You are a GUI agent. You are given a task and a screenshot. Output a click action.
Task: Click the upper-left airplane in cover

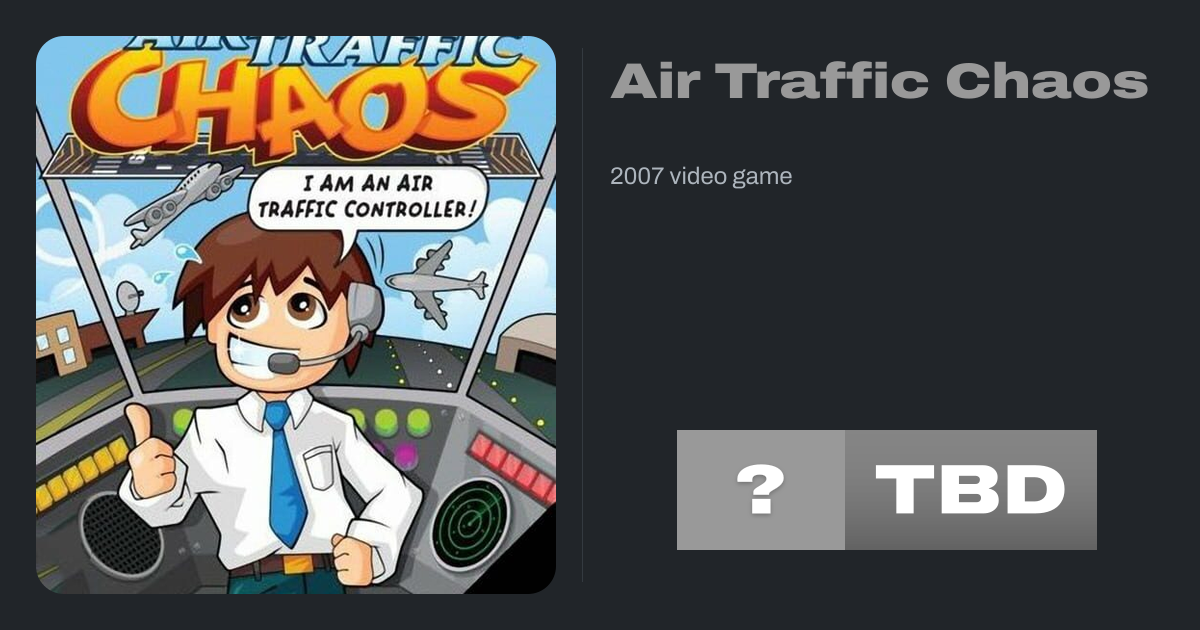[x=183, y=202]
